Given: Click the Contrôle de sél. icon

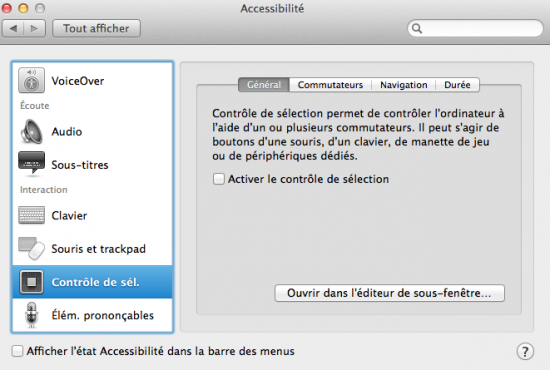Looking at the screenshot, I should pos(32,282).
